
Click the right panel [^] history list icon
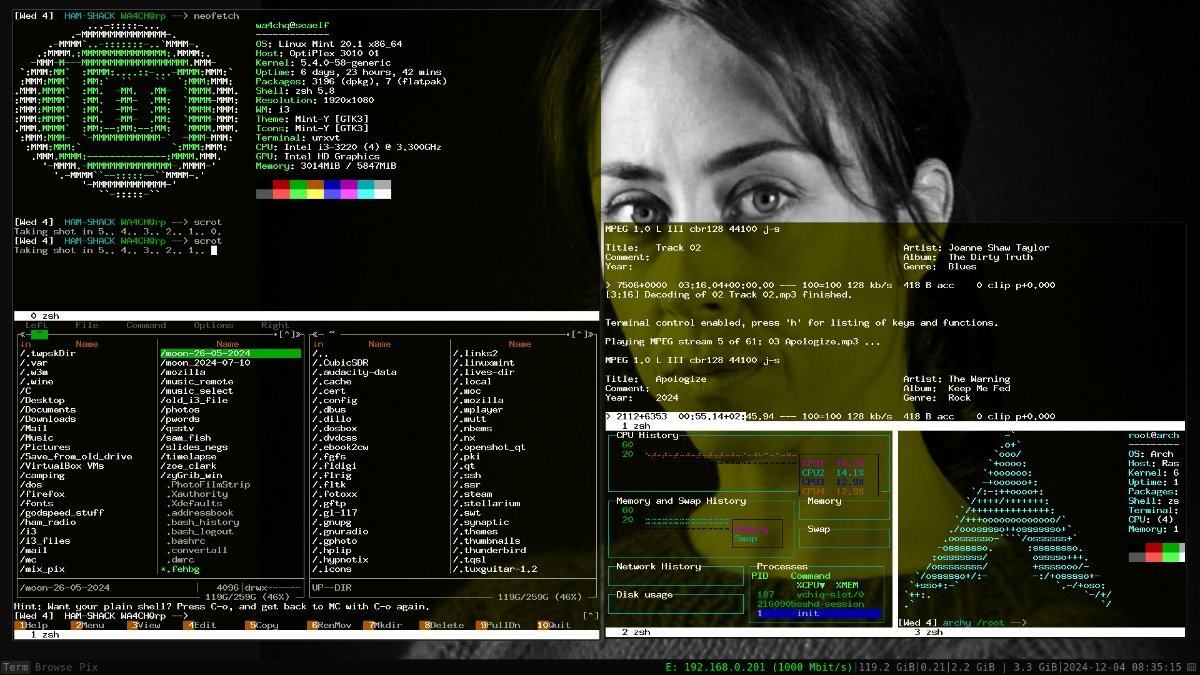point(580,334)
